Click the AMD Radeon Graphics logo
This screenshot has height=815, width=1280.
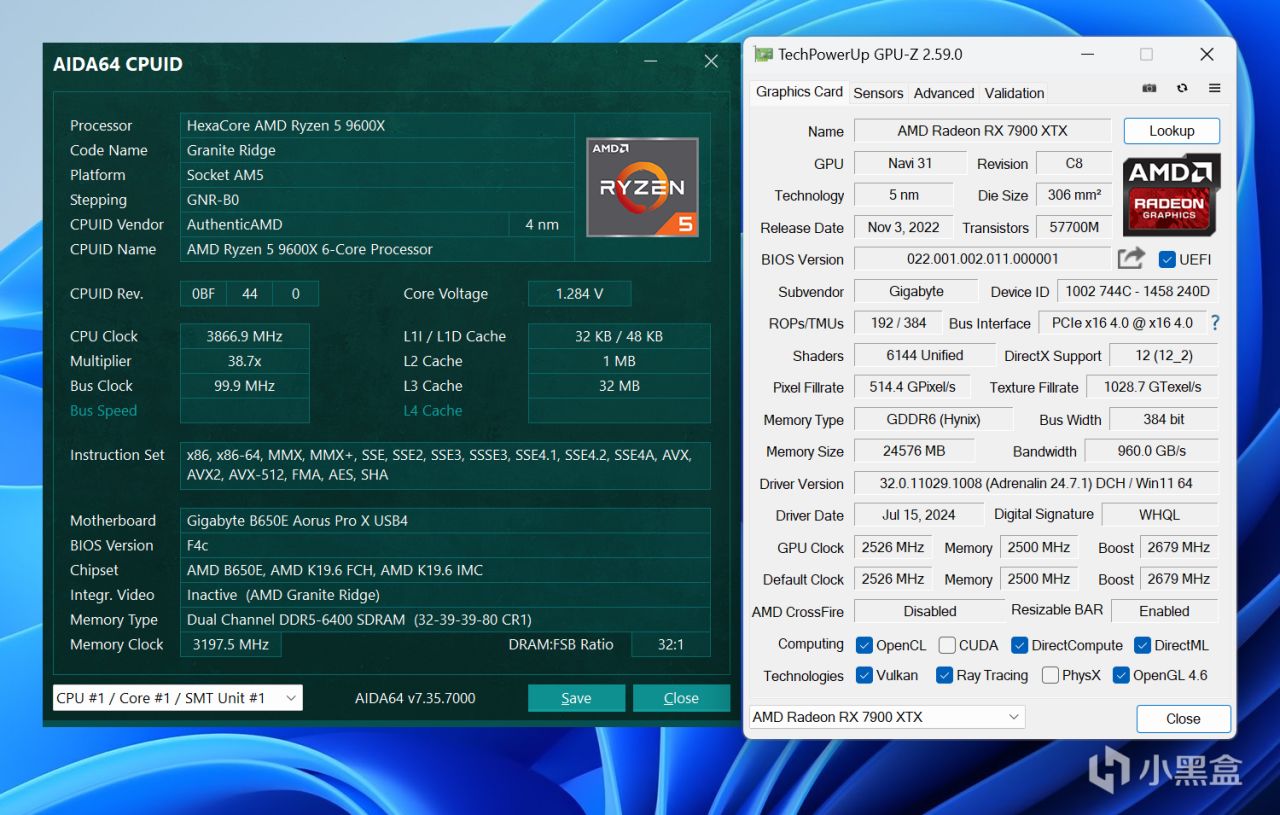click(1170, 195)
